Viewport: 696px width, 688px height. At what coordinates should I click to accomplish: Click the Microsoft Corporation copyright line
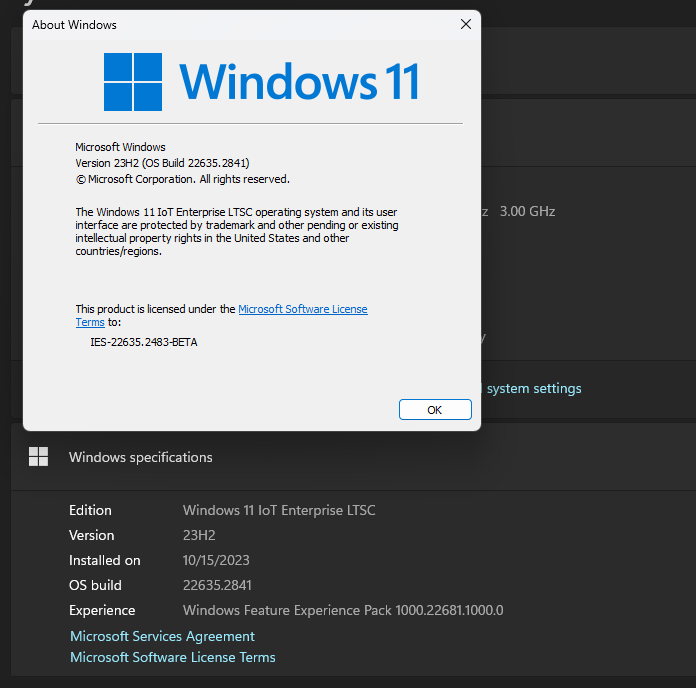click(x=182, y=179)
